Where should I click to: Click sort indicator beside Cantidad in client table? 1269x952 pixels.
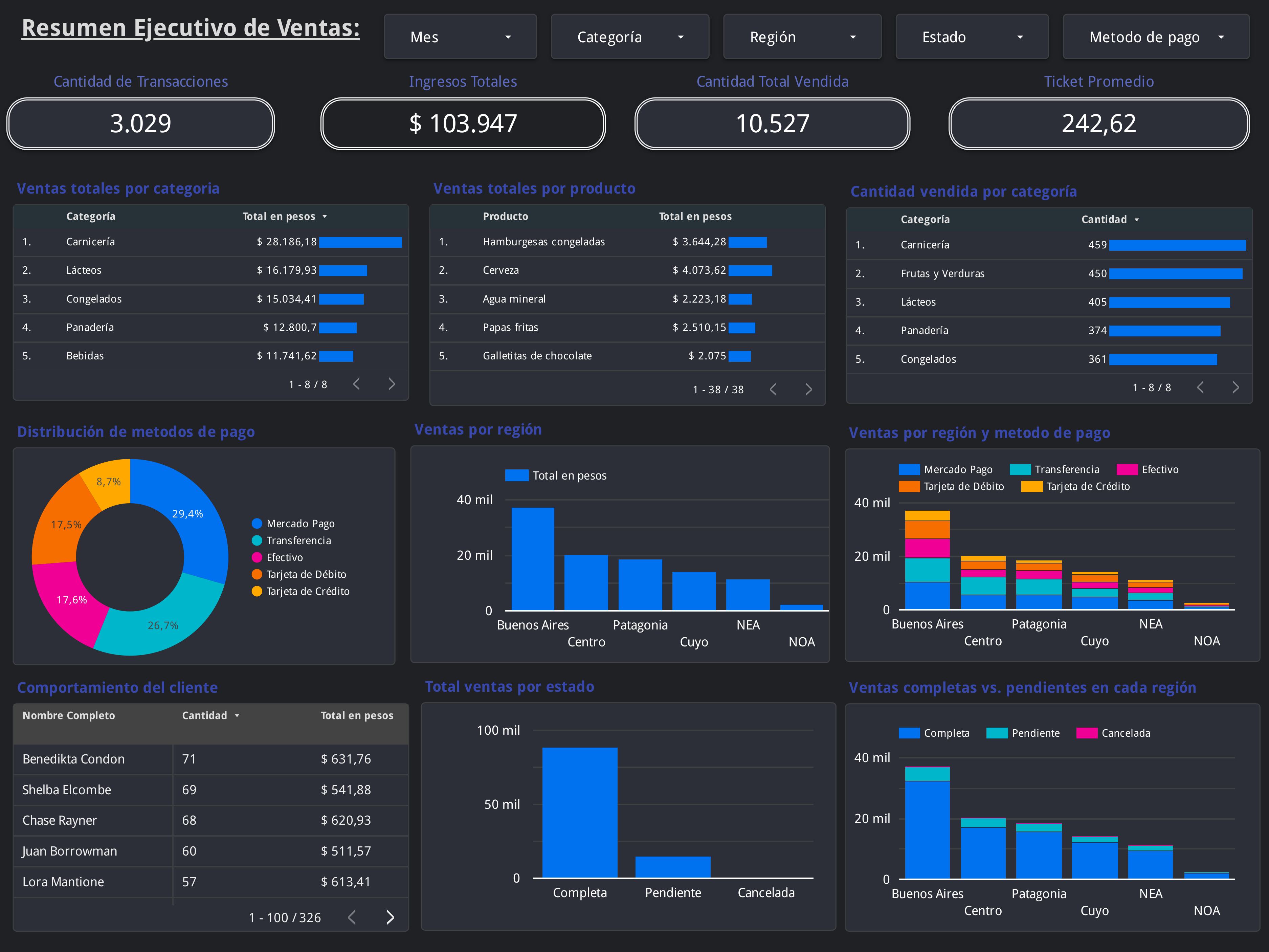pyautogui.click(x=237, y=715)
